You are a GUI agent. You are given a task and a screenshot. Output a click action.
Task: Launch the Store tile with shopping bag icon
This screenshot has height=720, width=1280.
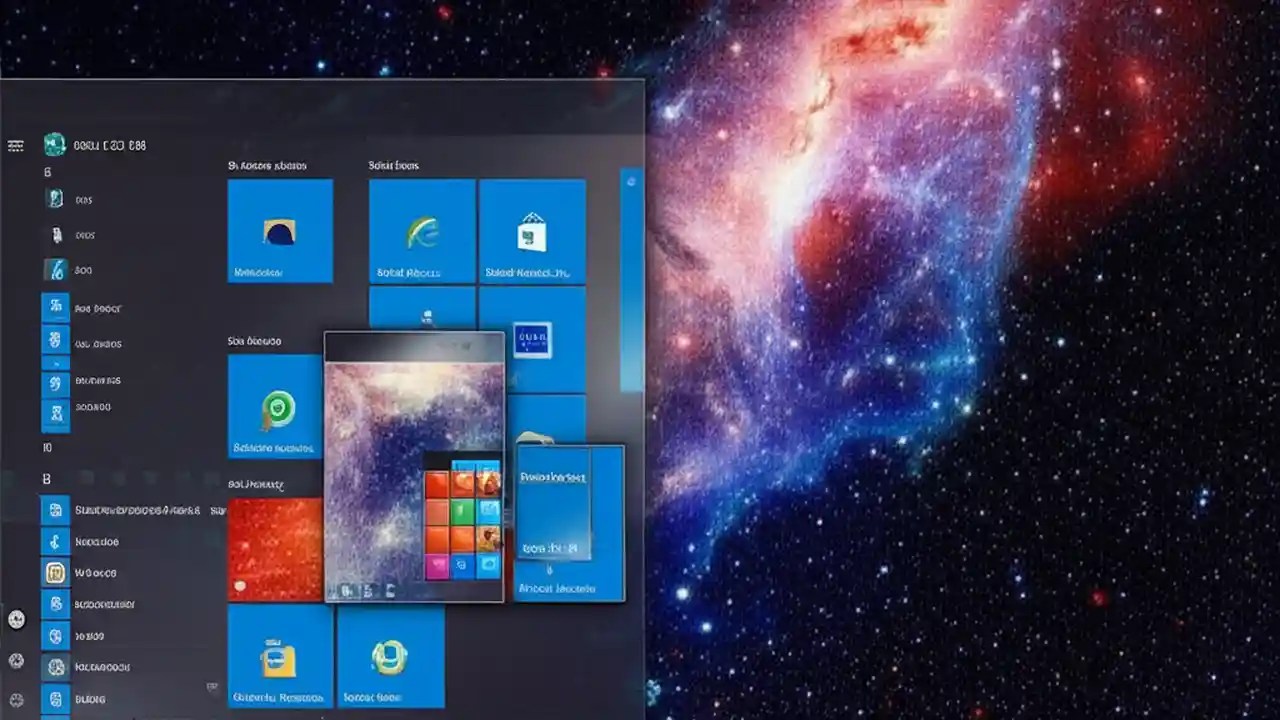point(532,230)
